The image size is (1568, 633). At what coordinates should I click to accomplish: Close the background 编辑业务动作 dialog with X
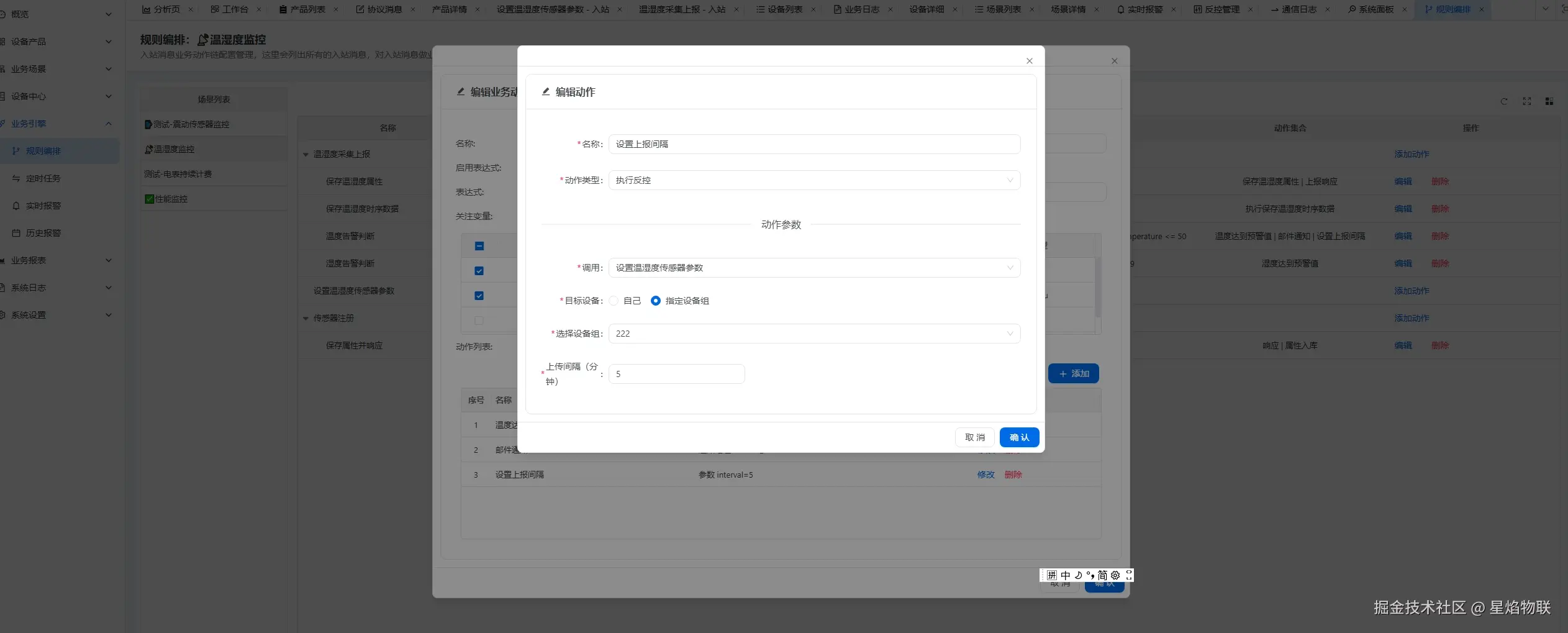coord(1115,61)
